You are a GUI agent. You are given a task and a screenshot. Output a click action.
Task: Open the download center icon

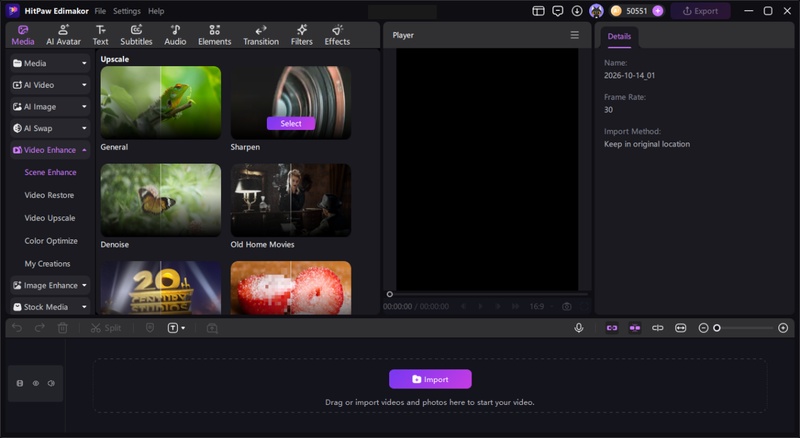tap(577, 11)
